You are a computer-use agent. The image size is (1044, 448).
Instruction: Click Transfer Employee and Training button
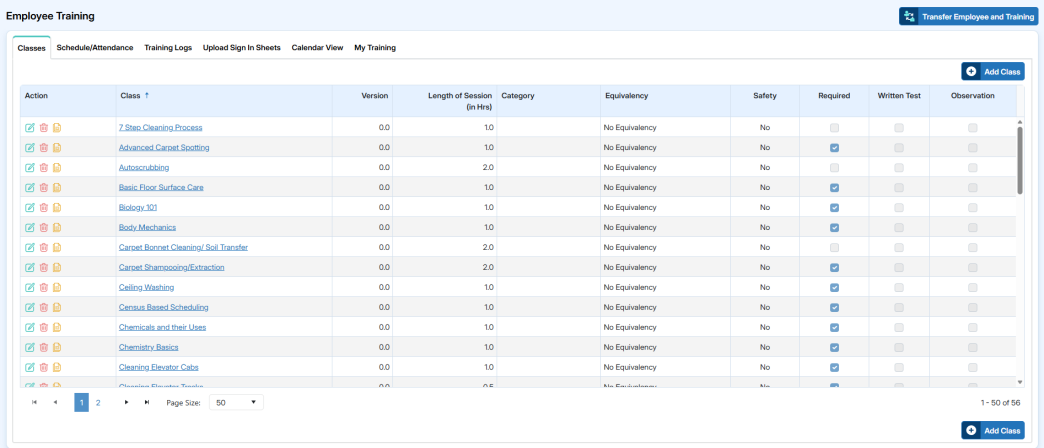coord(969,17)
